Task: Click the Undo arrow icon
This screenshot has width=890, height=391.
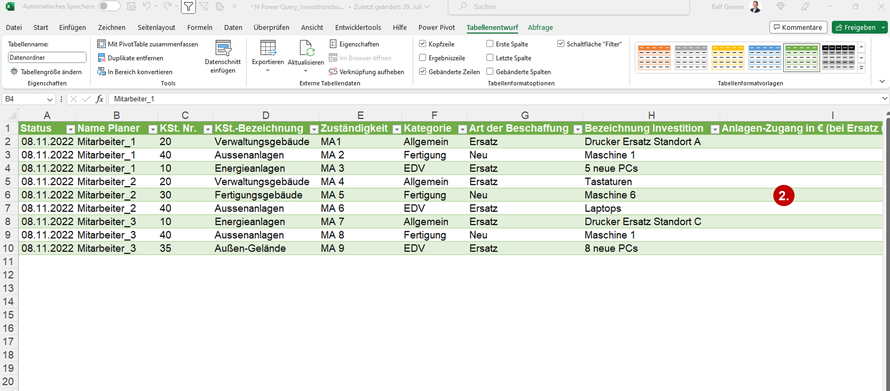Action: pos(146,6)
